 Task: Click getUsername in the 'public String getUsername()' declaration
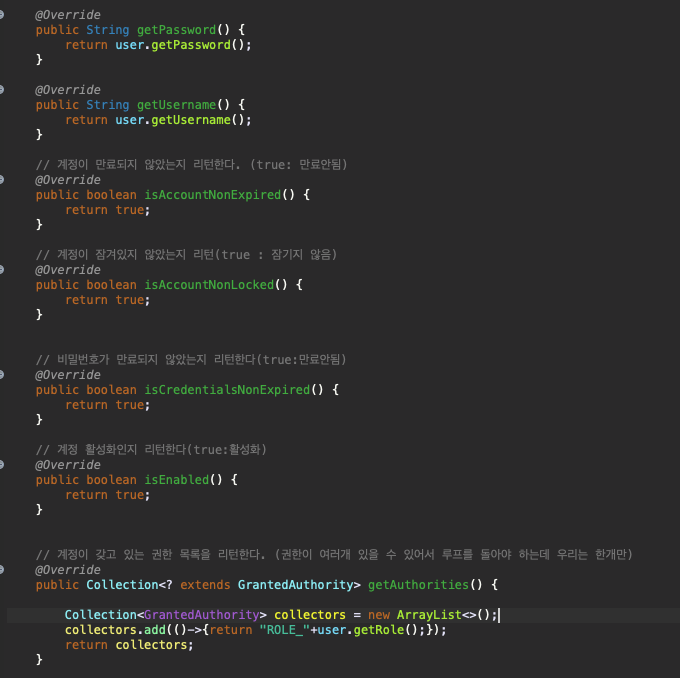click(176, 105)
